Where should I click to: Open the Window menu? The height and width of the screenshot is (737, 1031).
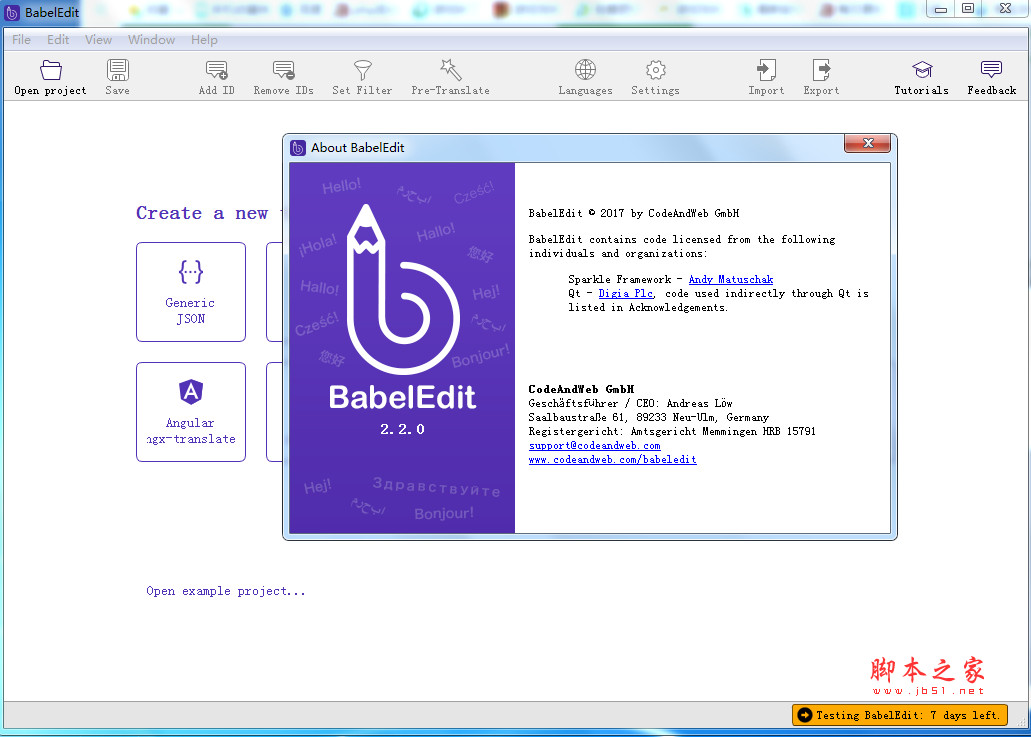[x=151, y=40]
